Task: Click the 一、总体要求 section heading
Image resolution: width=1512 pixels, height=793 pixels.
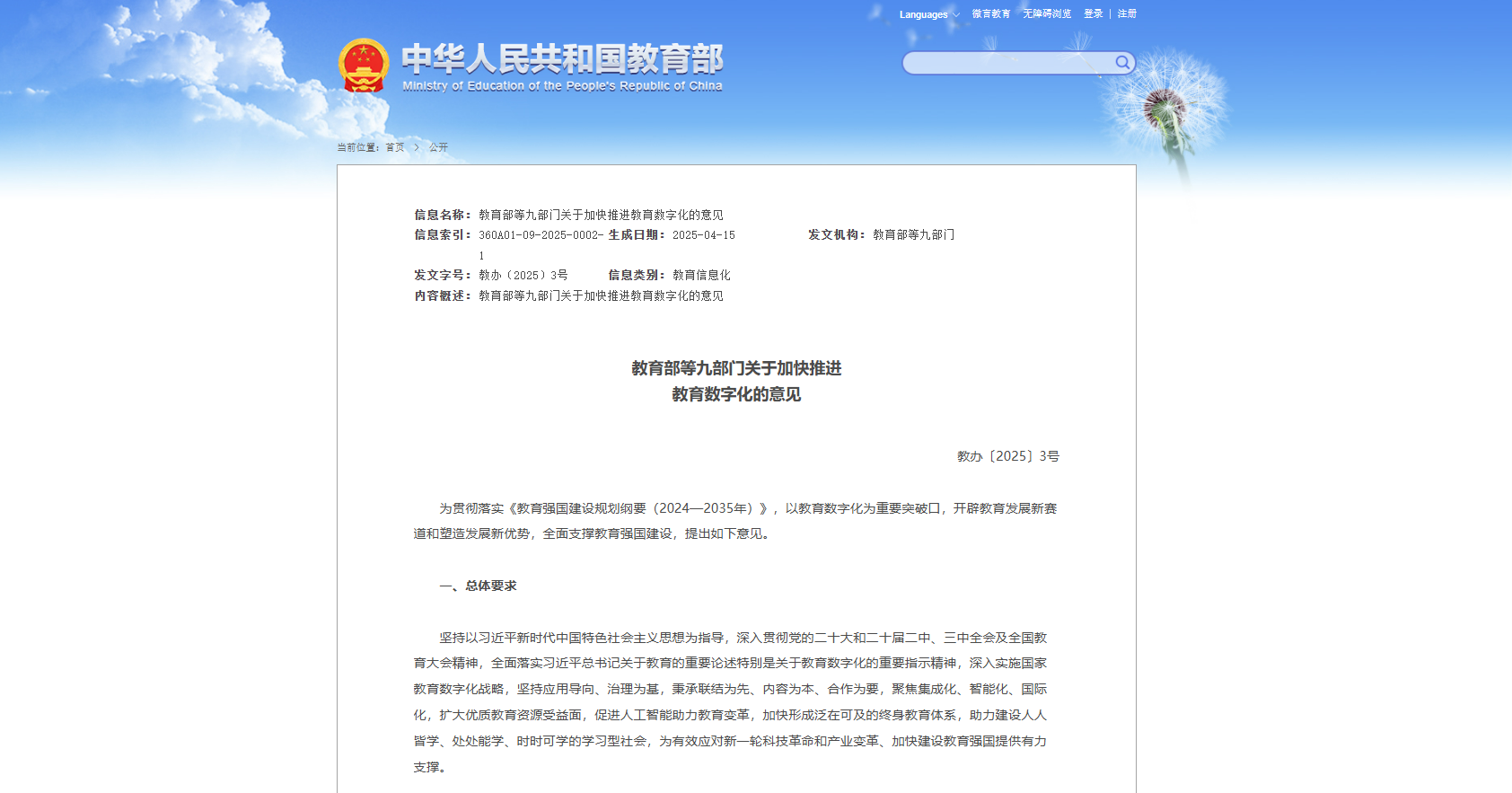Action: [478, 586]
